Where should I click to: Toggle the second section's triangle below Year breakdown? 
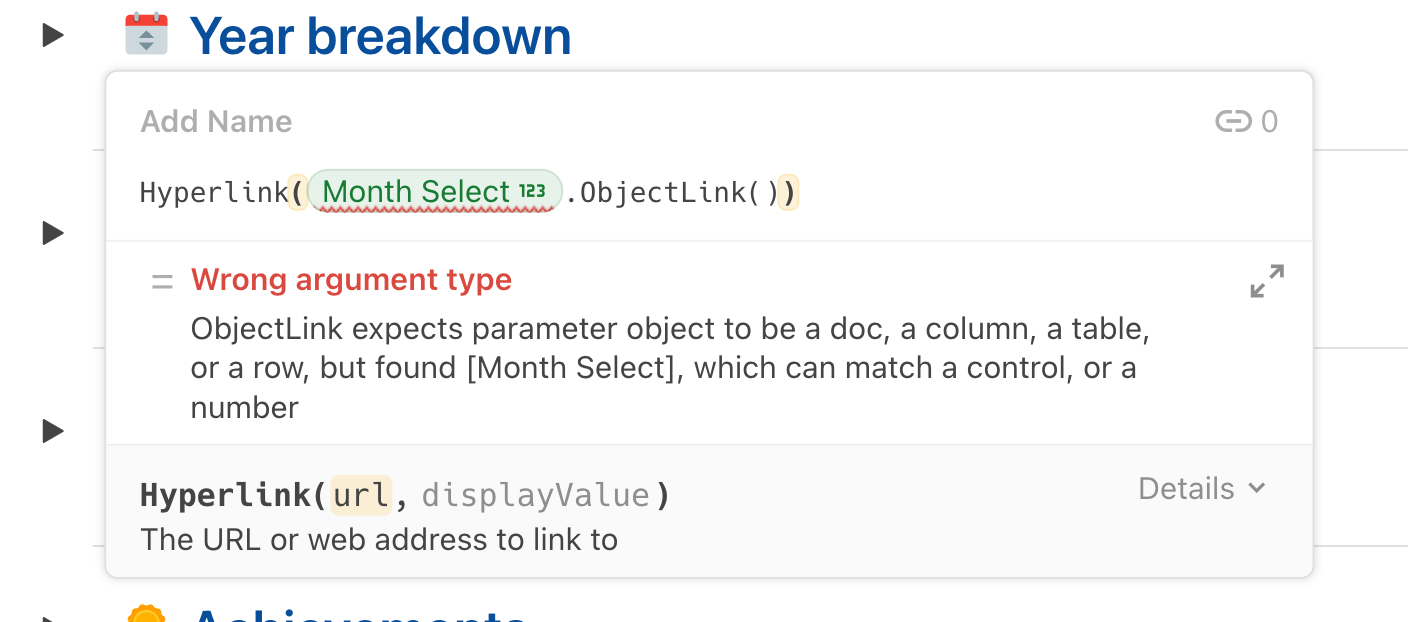tap(52, 234)
